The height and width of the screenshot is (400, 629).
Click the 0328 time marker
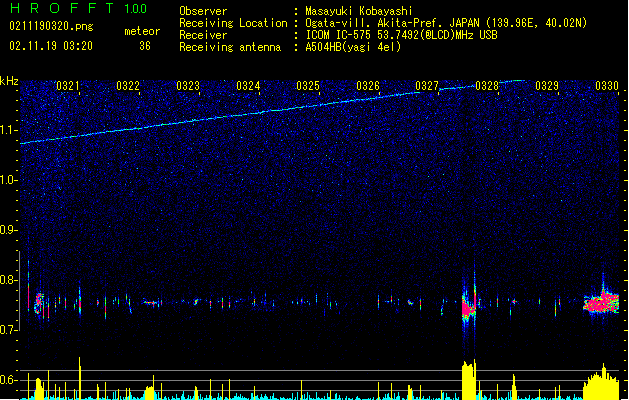(x=487, y=86)
